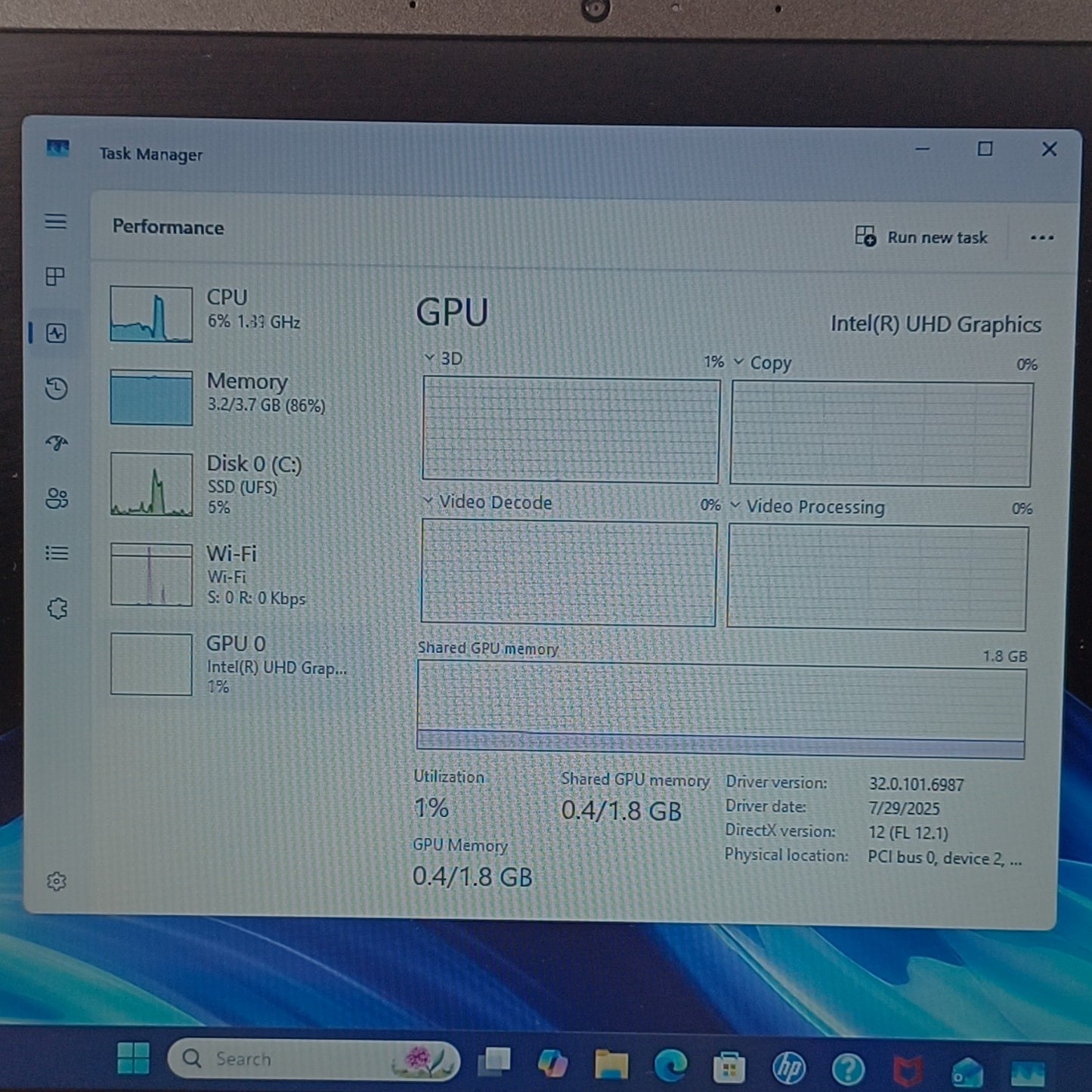The width and height of the screenshot is (1092, 1092).
Task: Click the Shared GPU memory graph
Action: (721, 710)
